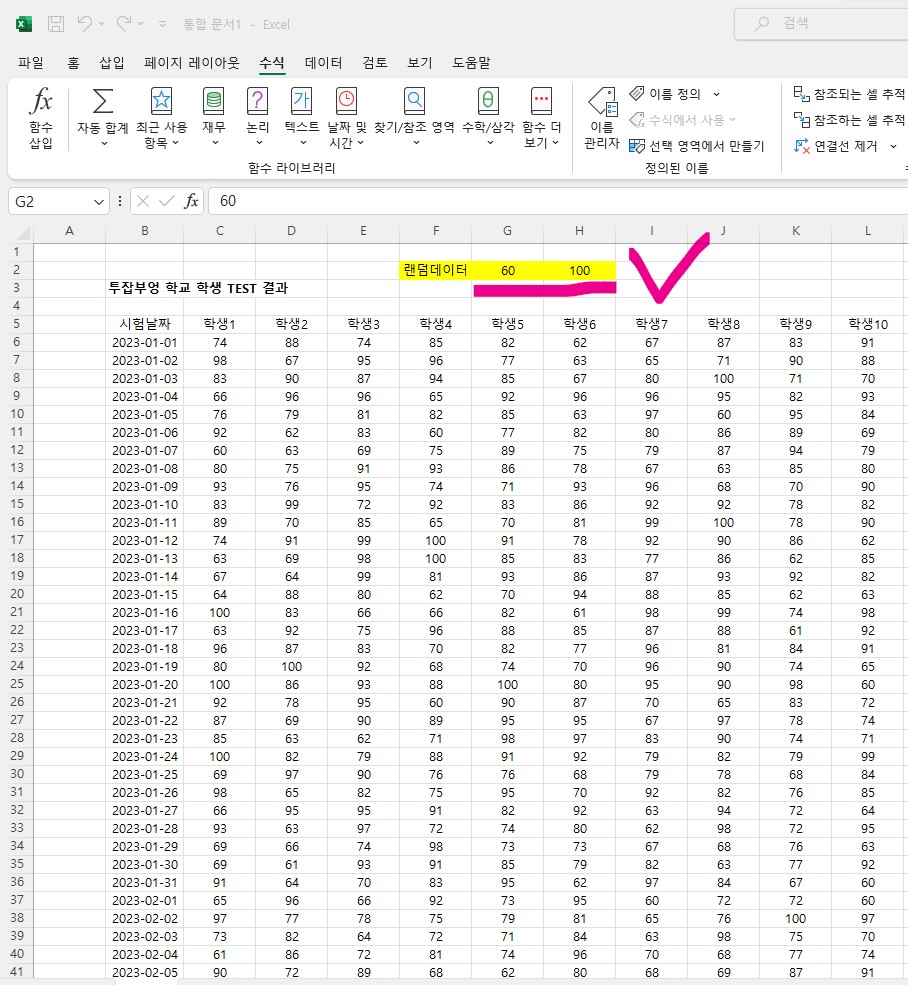
Task: Click the date cell 2023-01-01
Action: [145, 342]
